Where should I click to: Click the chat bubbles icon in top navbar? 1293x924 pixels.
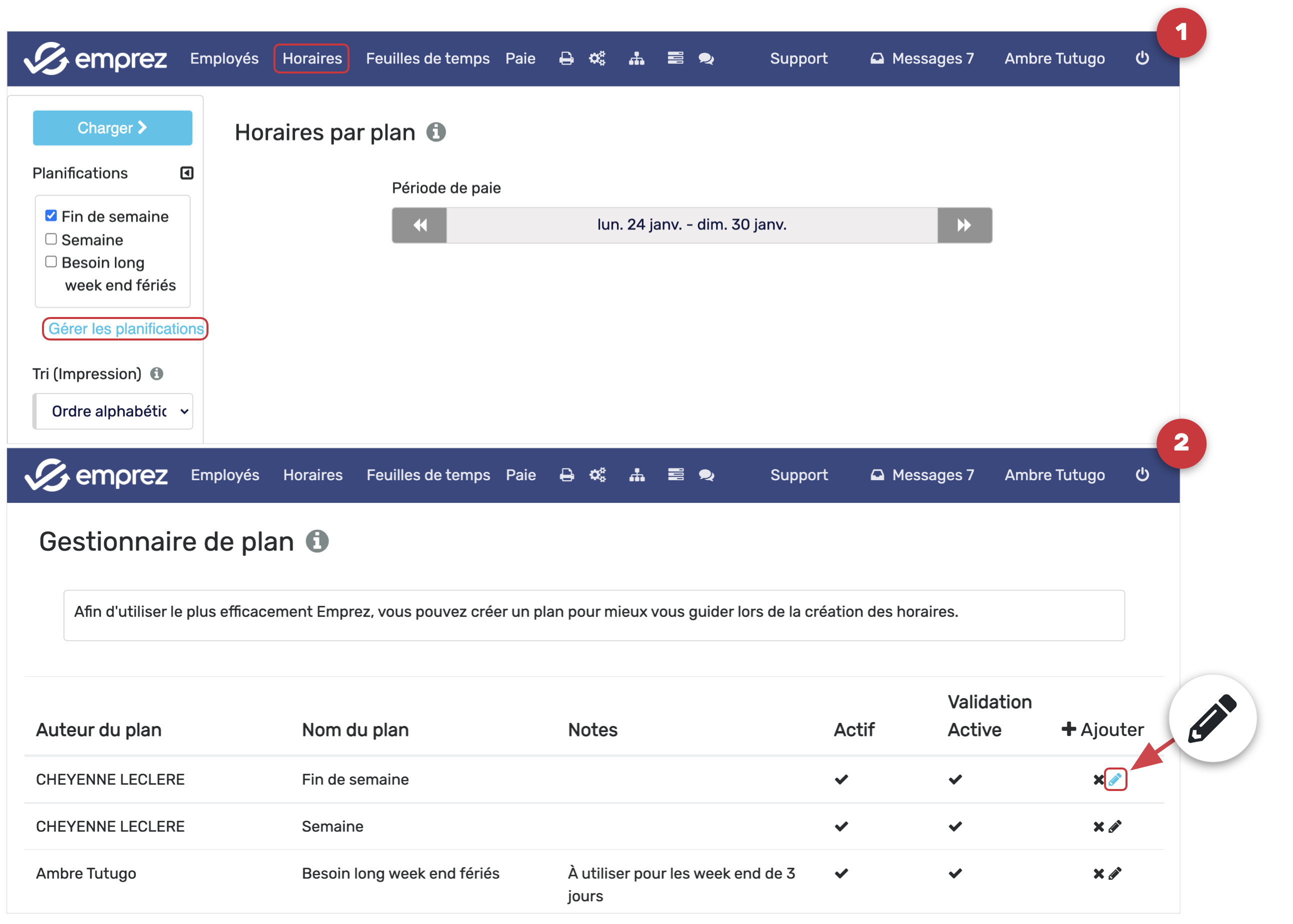point(706,58)
